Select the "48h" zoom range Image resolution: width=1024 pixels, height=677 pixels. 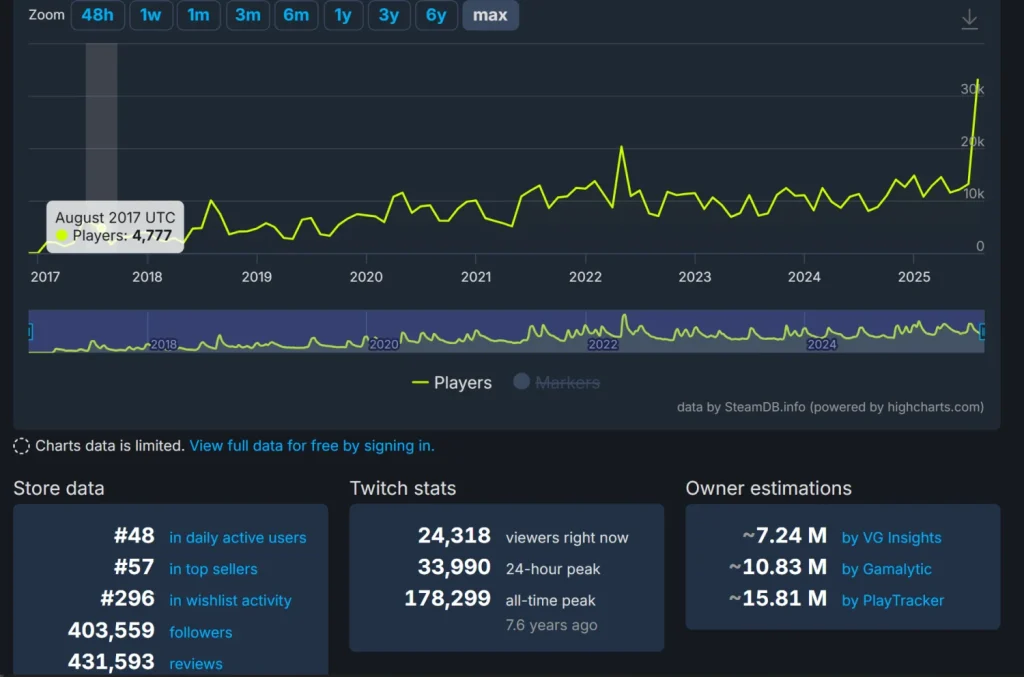click(x=97, y=15)
